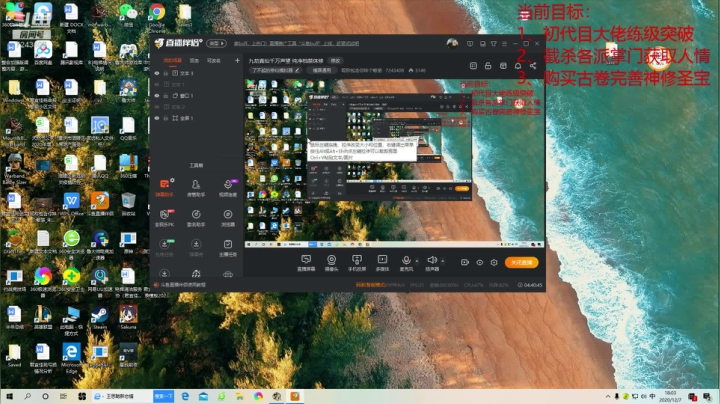The height and width of the screenshot is (404, 720).
Task: Expand the speaker options arrow
Action: 443,261
